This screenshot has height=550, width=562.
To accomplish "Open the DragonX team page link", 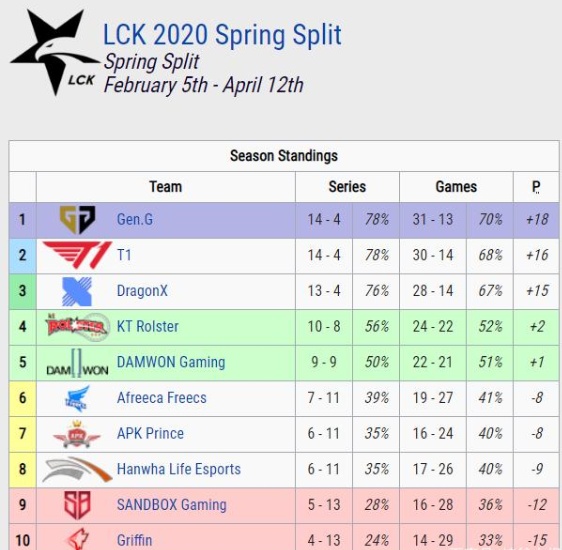I will coord(142,291).
